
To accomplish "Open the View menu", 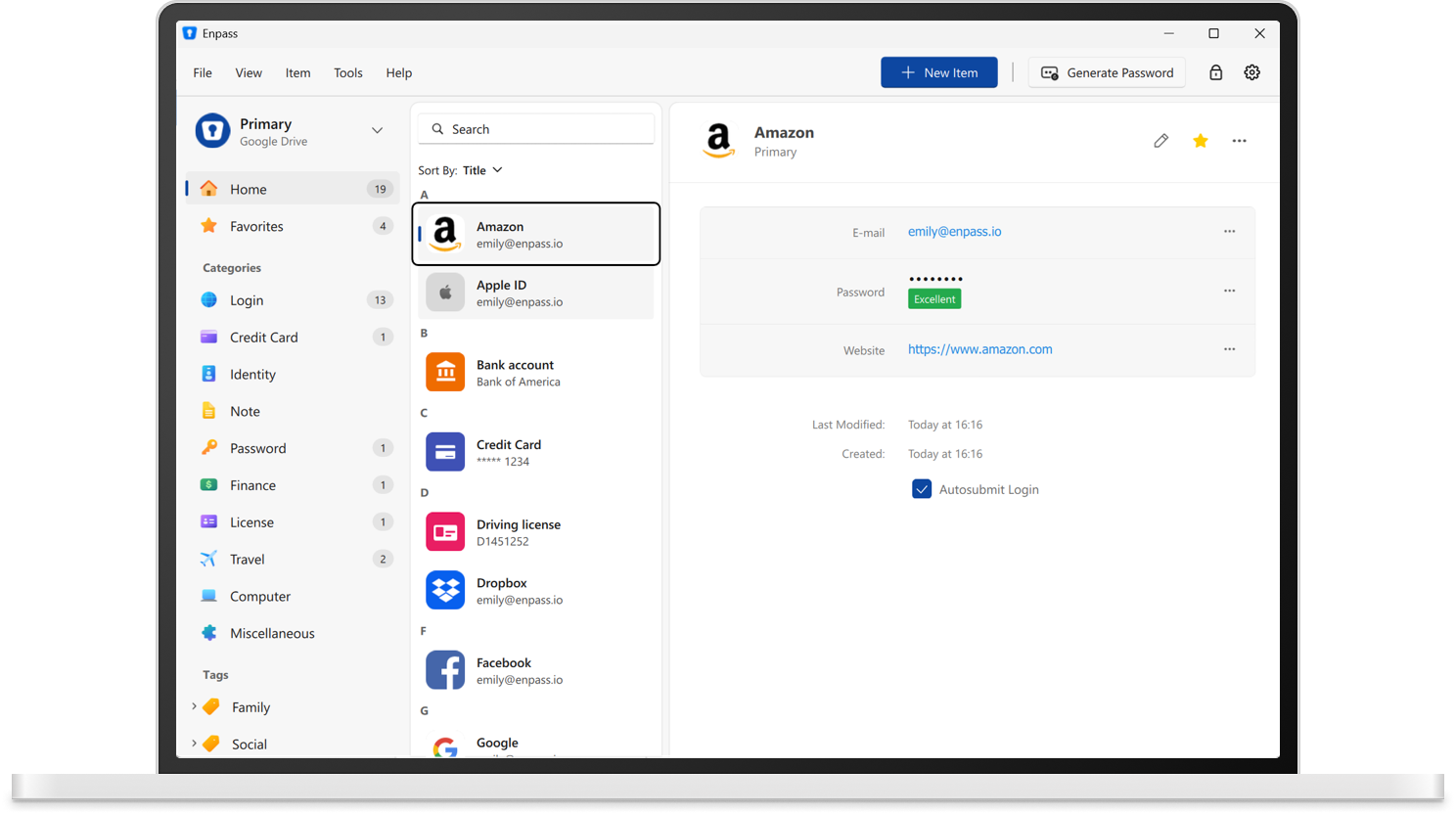I will click(249, 72).
